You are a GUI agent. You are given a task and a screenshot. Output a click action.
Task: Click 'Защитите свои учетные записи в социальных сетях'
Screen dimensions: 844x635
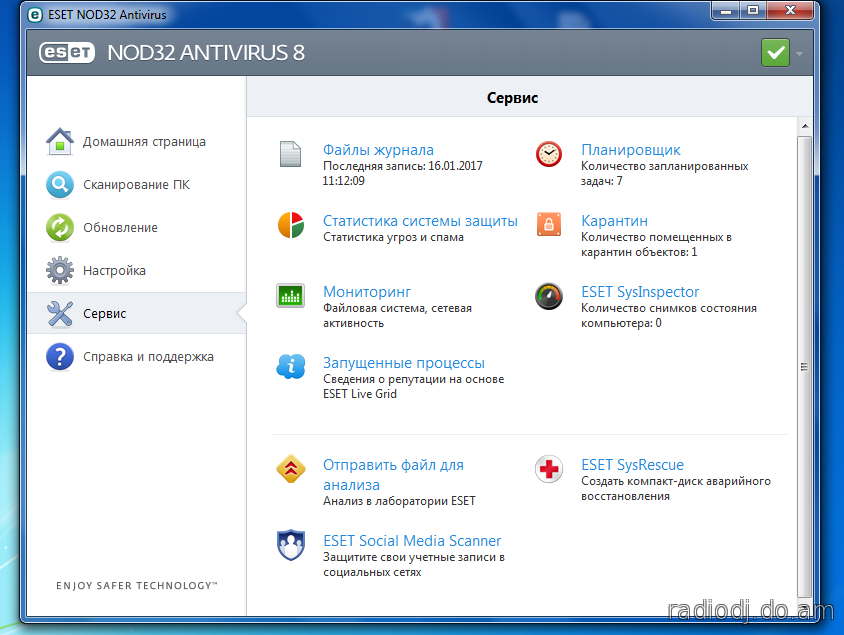point(413,565)
